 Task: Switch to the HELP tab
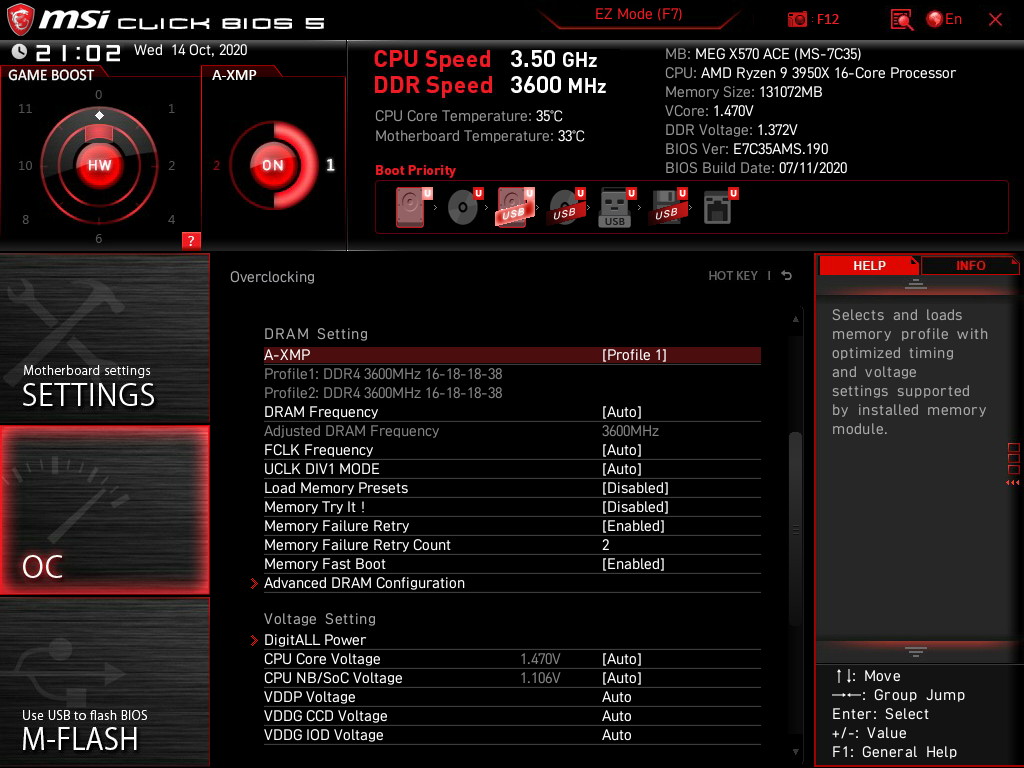(x=869, y=266)
